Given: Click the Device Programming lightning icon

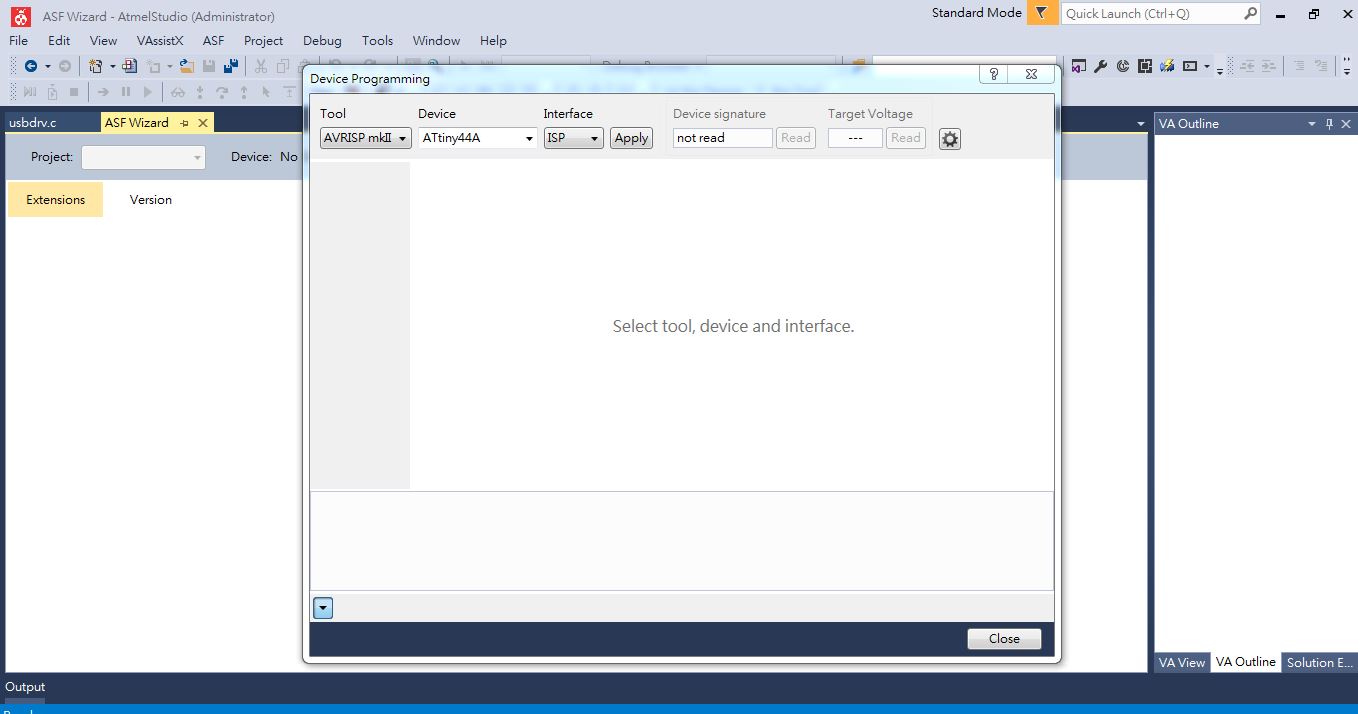Looking at the screenshot, I should (x=1167, y=66).
